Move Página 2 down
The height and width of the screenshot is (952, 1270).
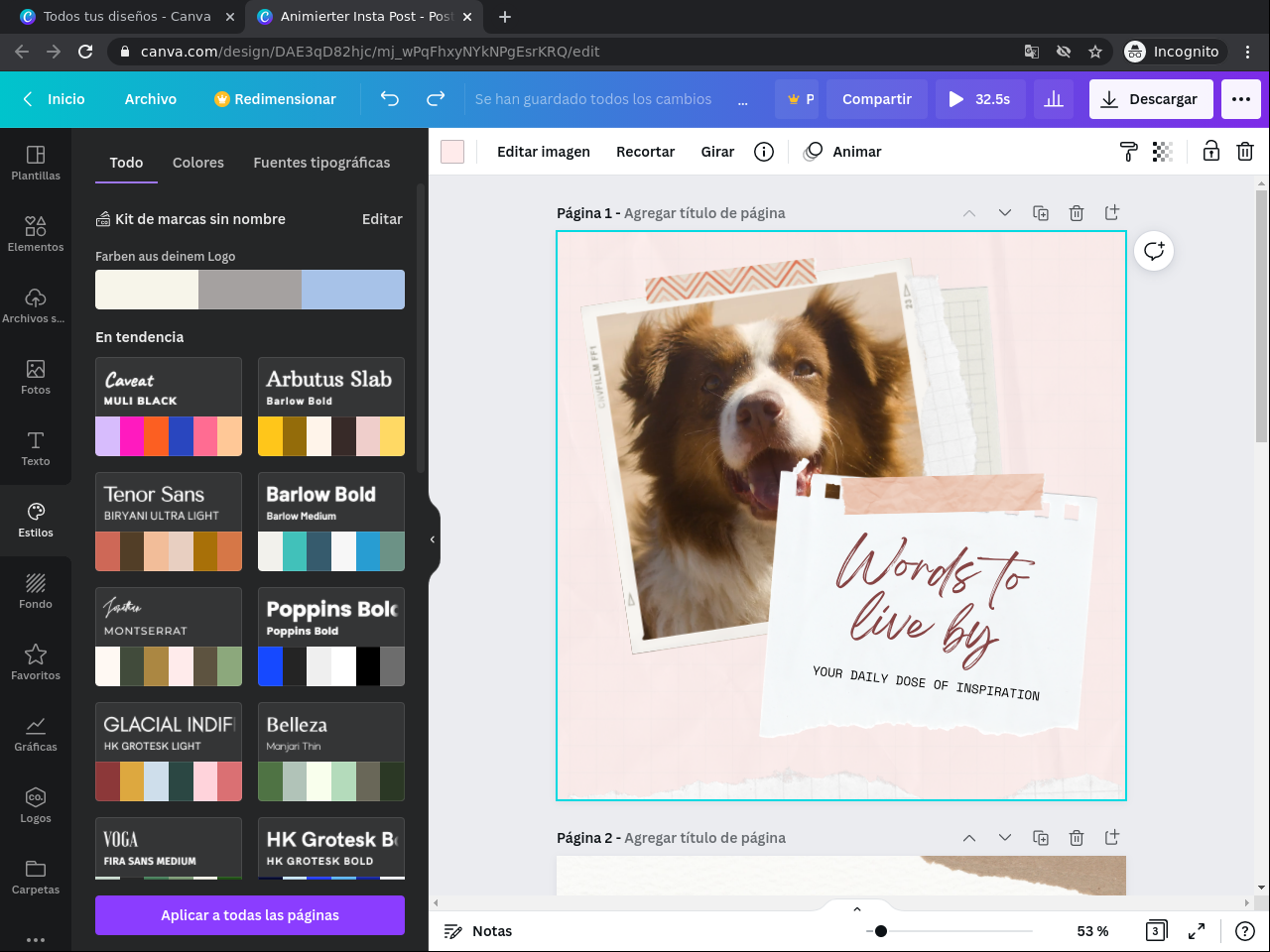click(x=1005, y=838)
